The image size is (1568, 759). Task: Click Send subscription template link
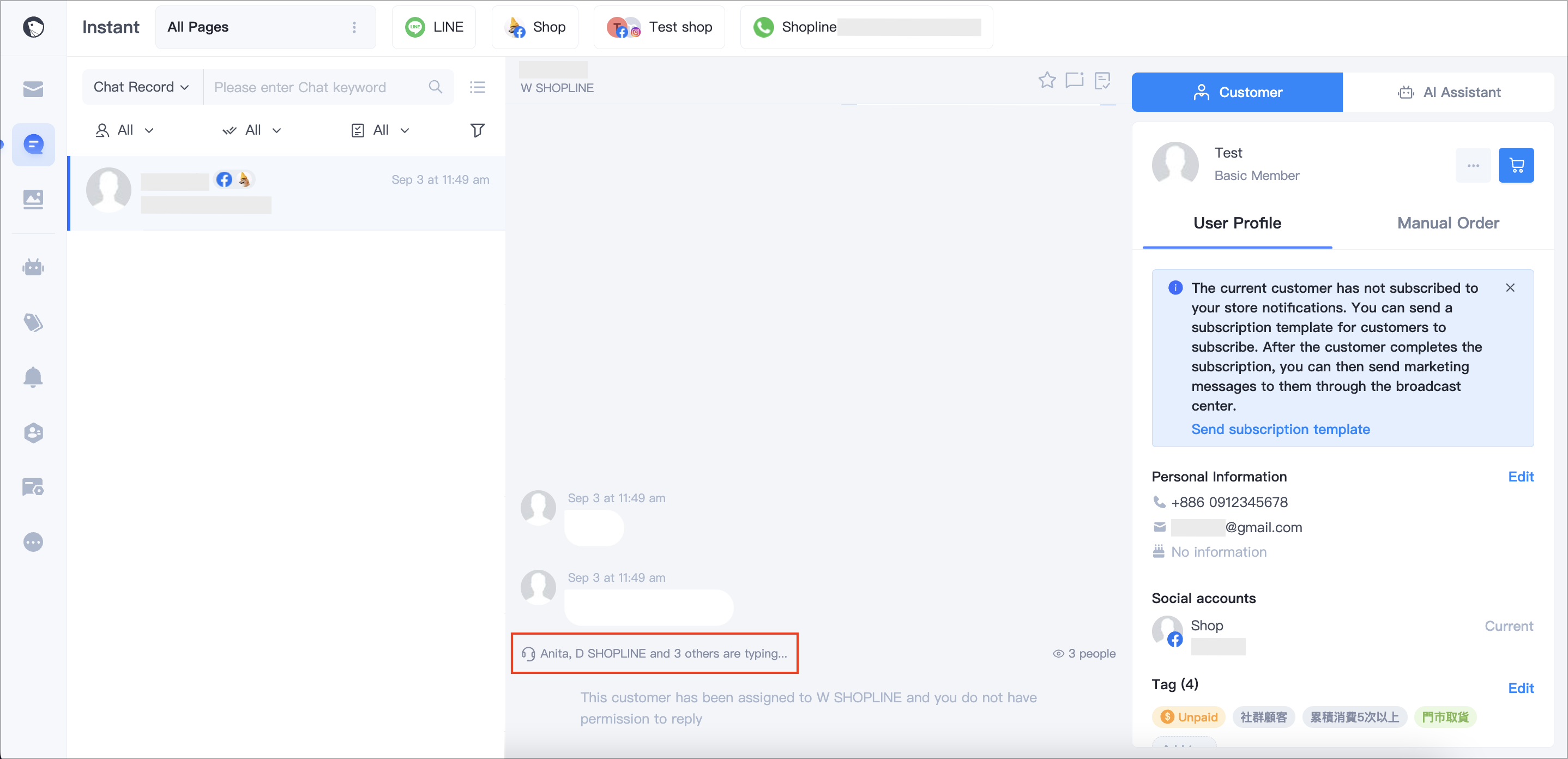point(1280,429)
